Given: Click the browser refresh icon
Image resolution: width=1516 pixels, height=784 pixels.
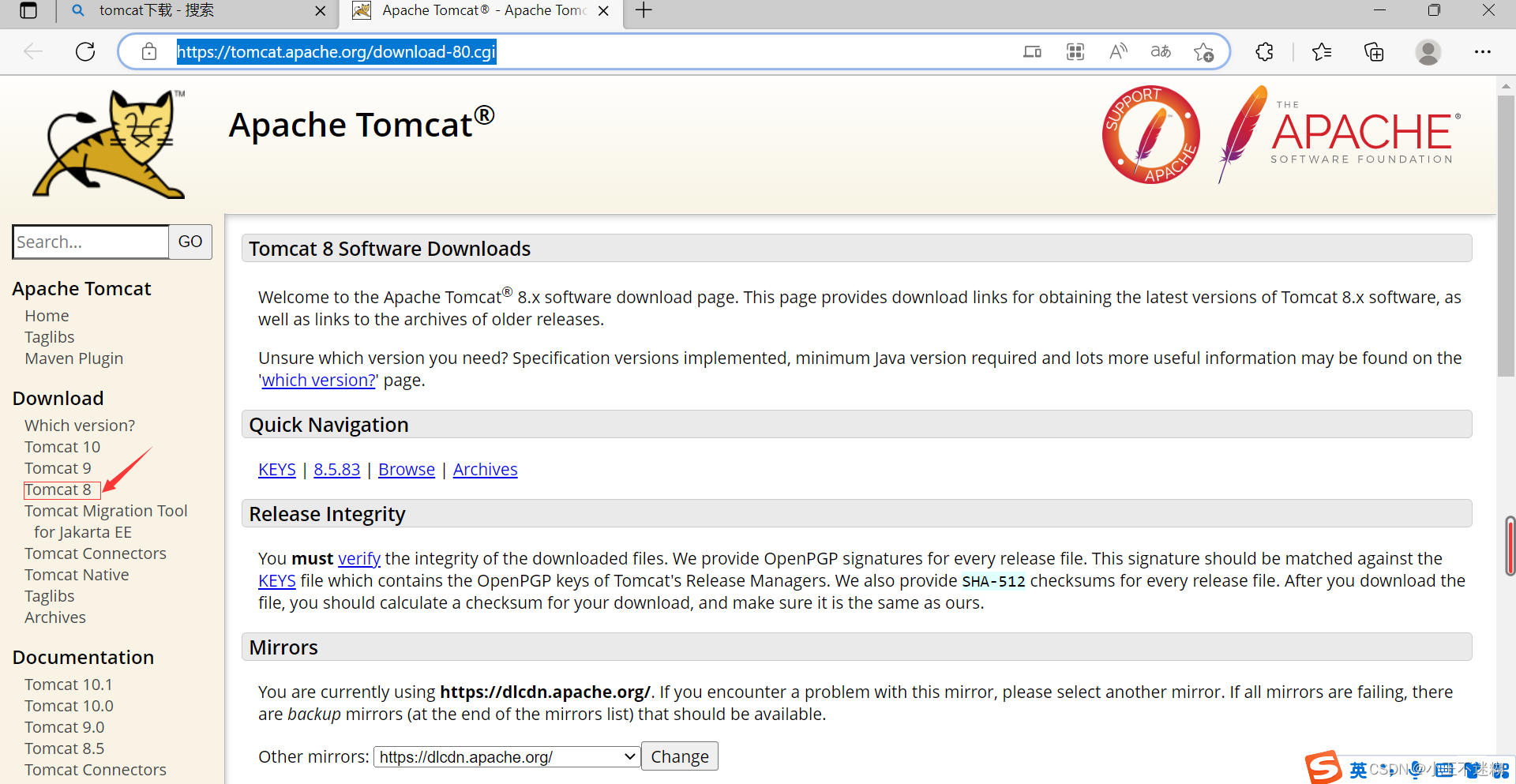Looking at the screenshot, I should (x=85, y=52).
